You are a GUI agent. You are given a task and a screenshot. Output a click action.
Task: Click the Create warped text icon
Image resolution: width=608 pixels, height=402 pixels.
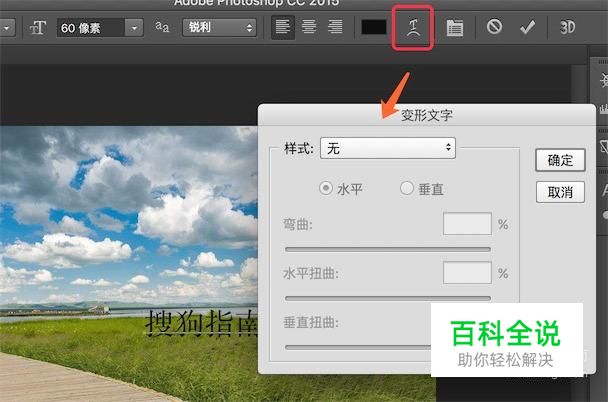413,28
